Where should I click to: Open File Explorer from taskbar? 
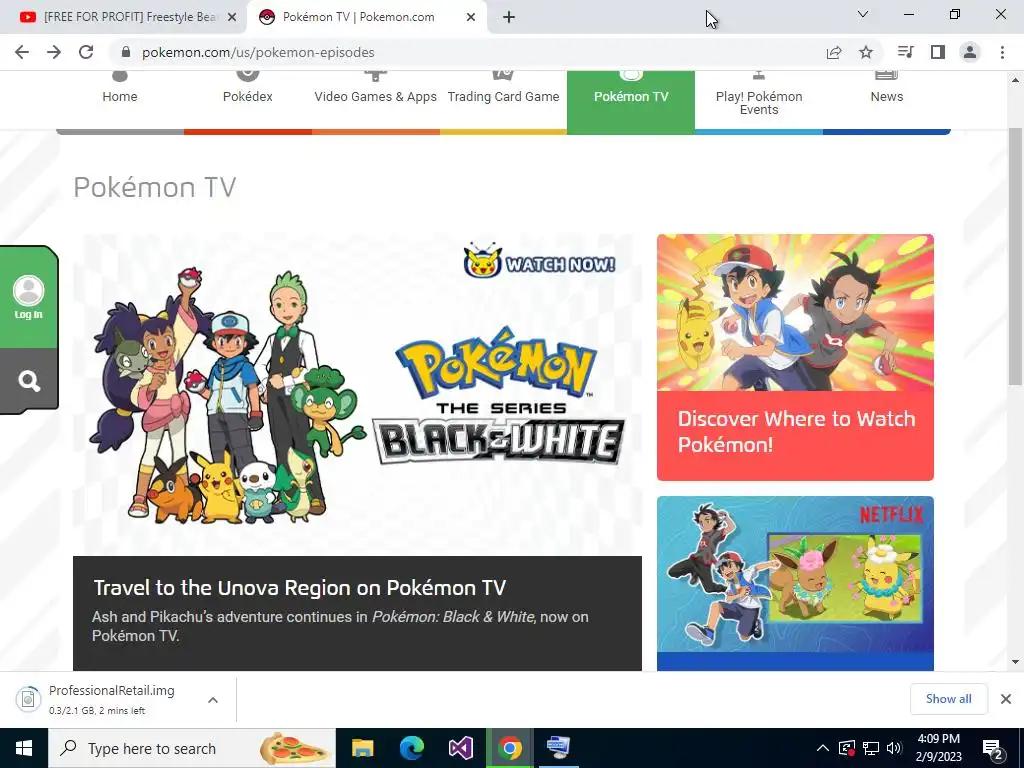point(362,748)
